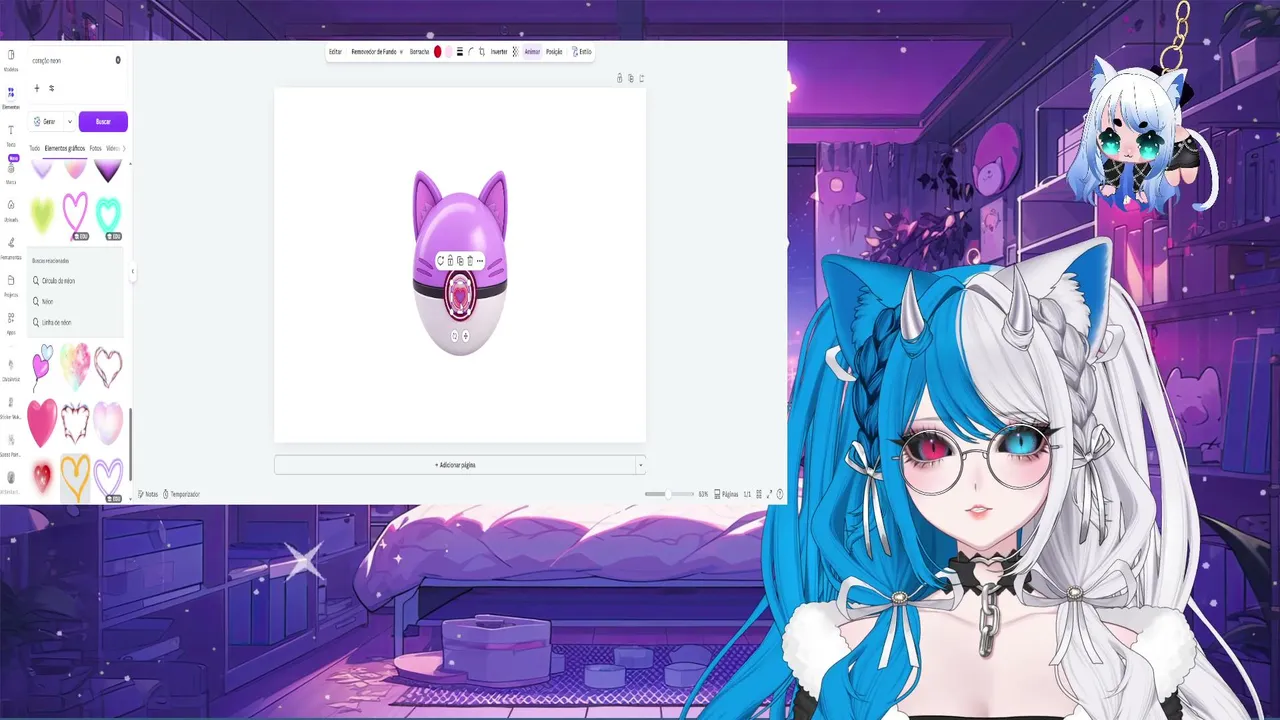Add a new page icon above canvas
The height and width of the screenshot is (720, 1280).
pos(641,78)
